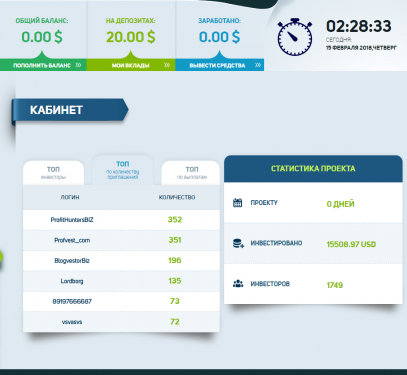The height and width of the screenshot is (375, 407).
Task: Select login ProfitHuntersBIZ
Action: point(72,220)
